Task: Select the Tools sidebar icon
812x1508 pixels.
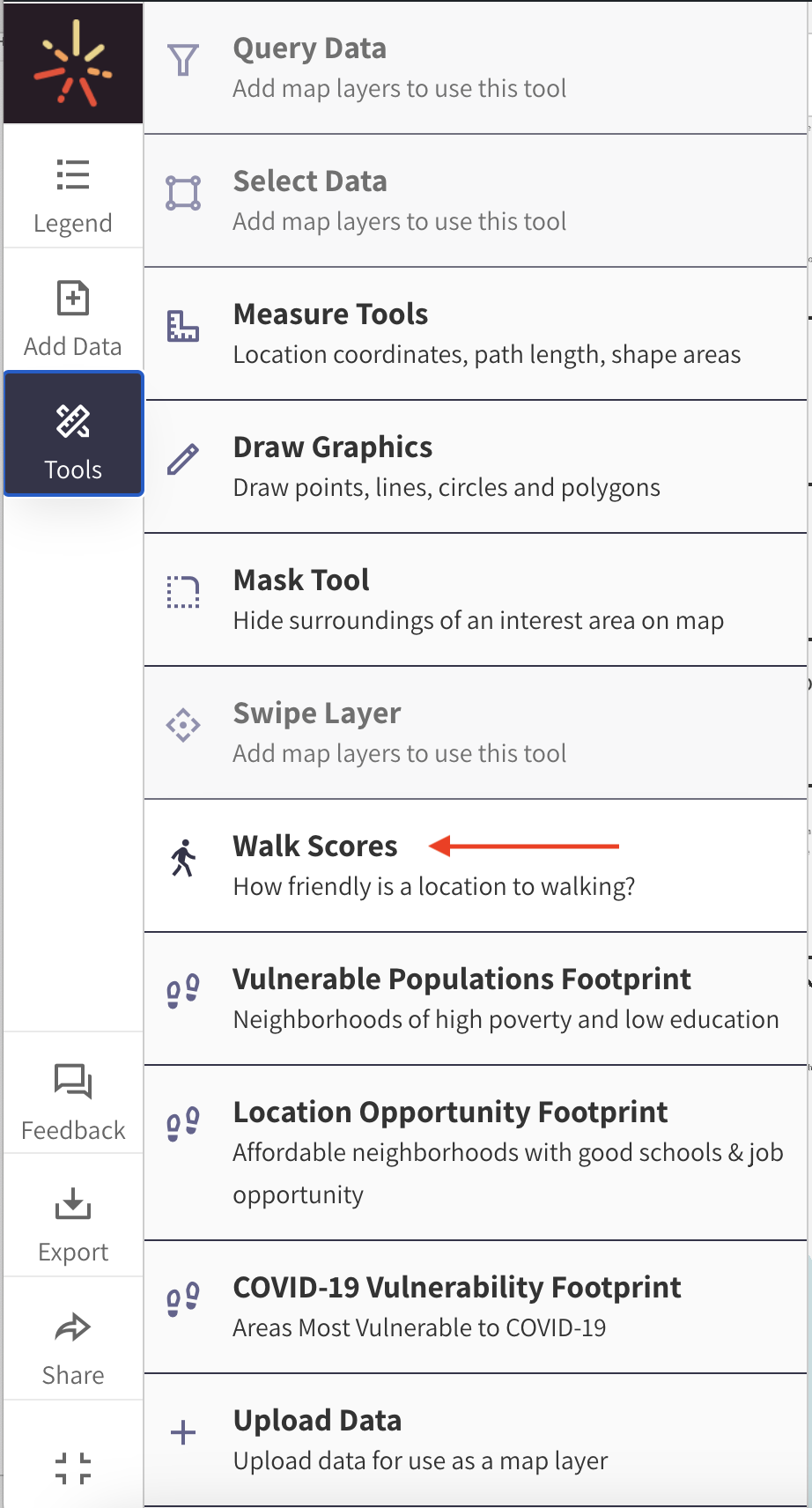Action: click(x=73, y=433)
